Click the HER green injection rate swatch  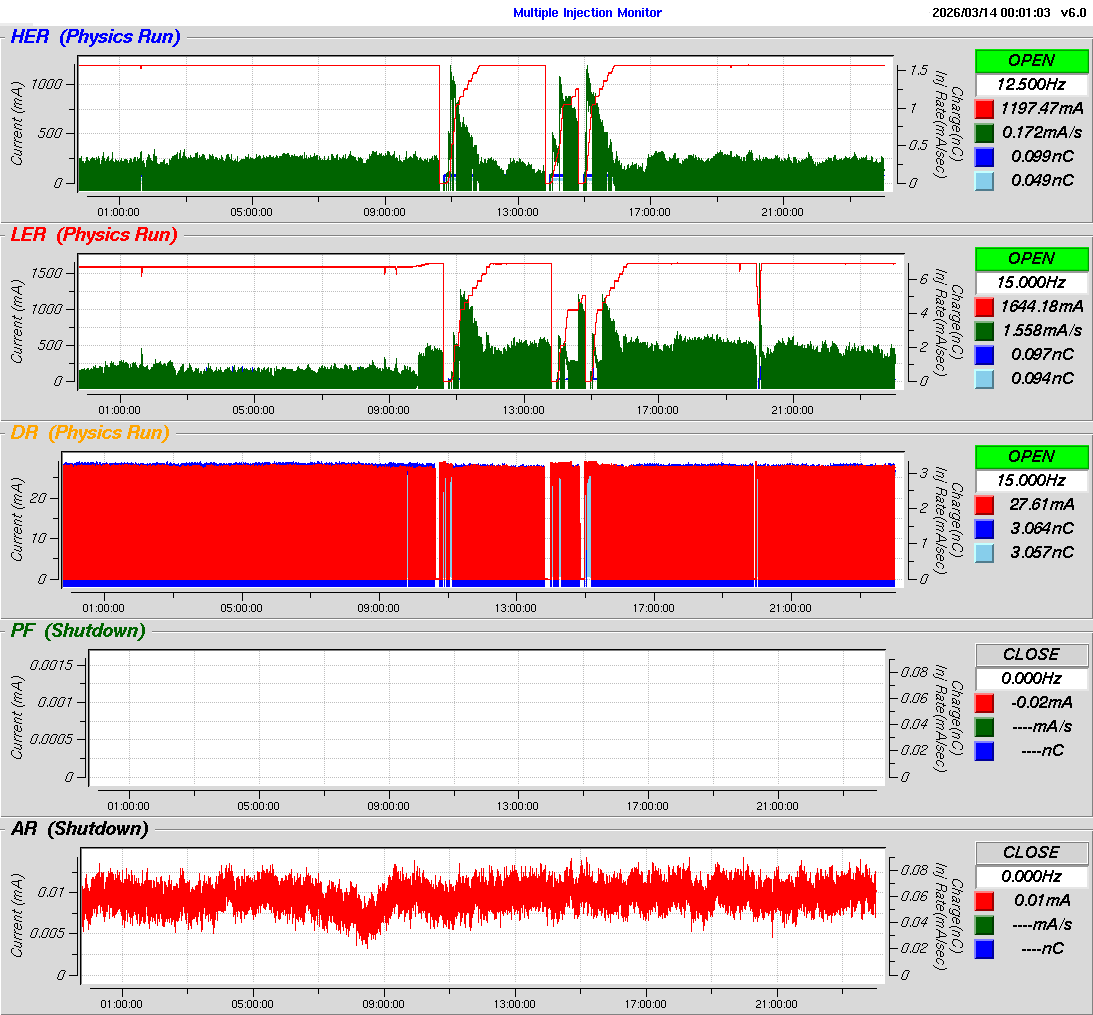pos(984,132)
